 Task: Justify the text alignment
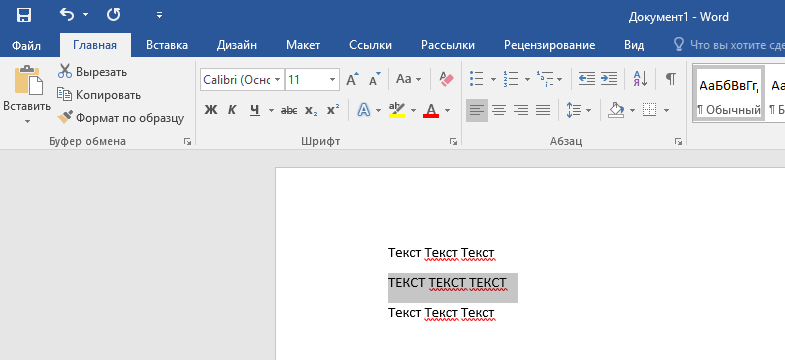(543, 110)
